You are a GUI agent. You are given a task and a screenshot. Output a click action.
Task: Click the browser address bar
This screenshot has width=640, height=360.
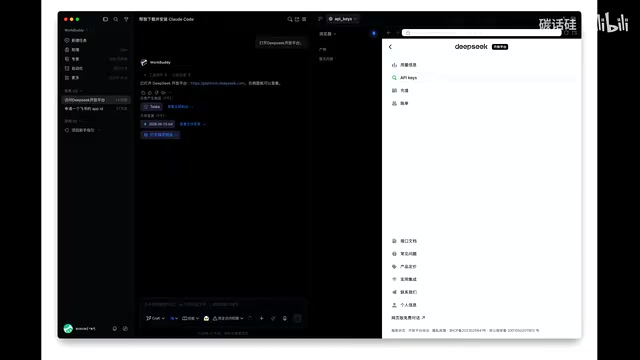click(481, 33)
